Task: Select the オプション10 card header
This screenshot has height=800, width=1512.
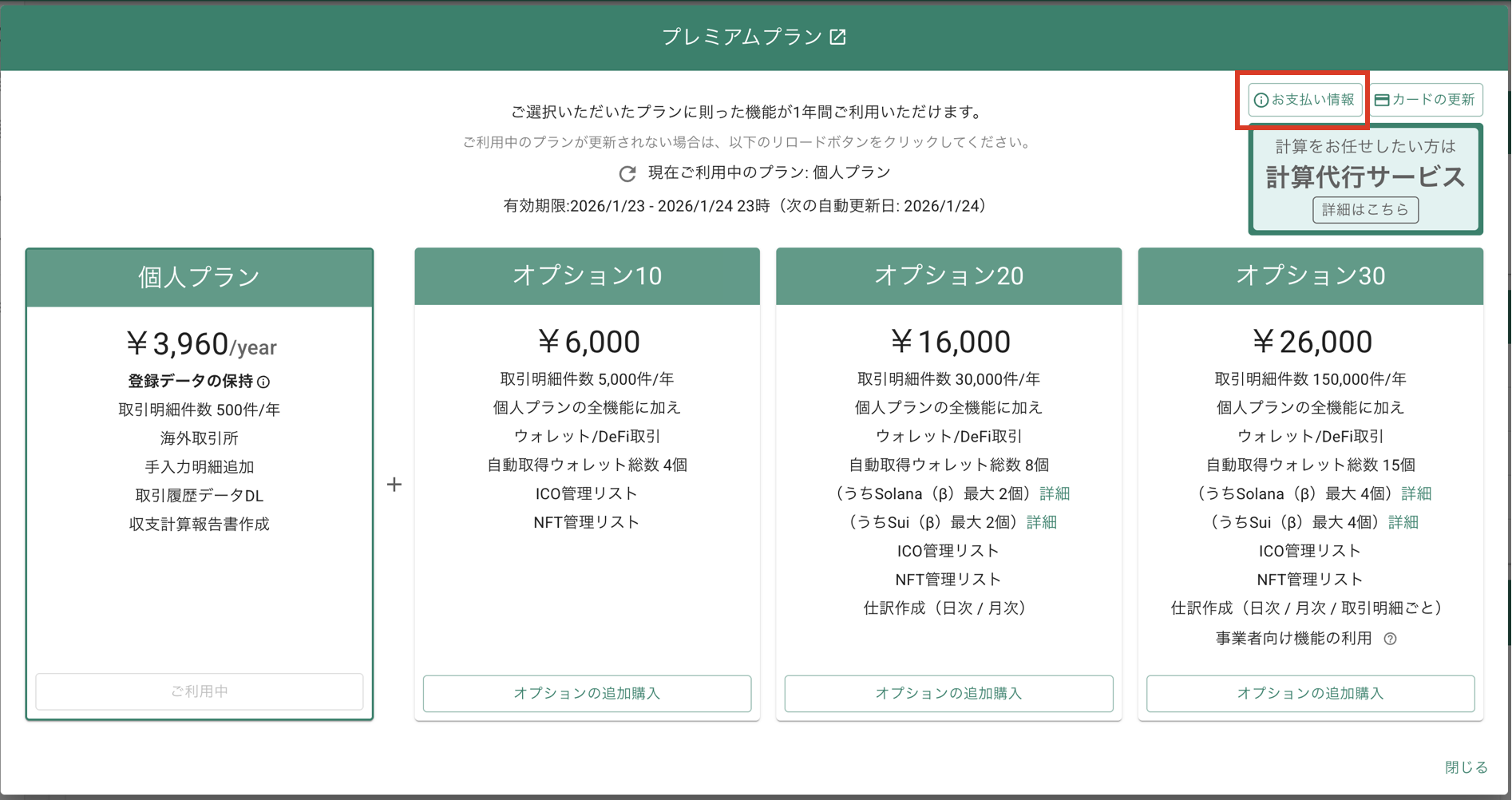Action: pos(587,276)
